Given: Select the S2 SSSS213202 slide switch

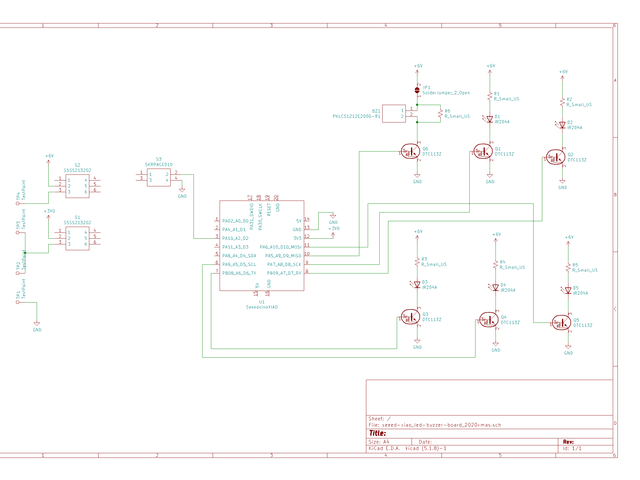Looking at the screenshot, I should tap(77, 186).
